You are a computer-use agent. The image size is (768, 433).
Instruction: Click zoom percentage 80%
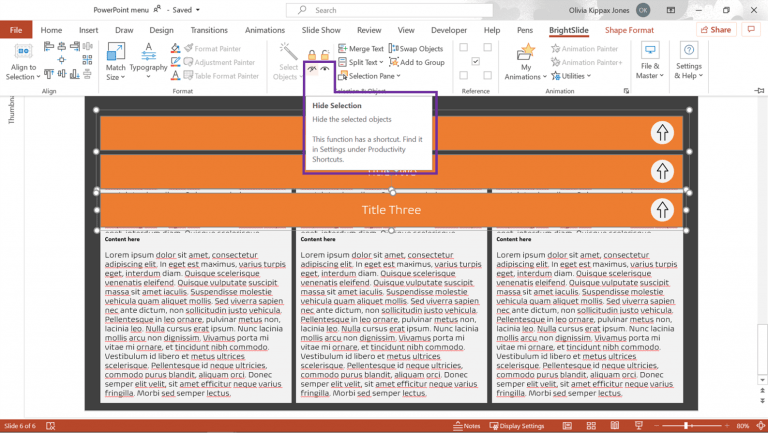click(x=743, y=426)
